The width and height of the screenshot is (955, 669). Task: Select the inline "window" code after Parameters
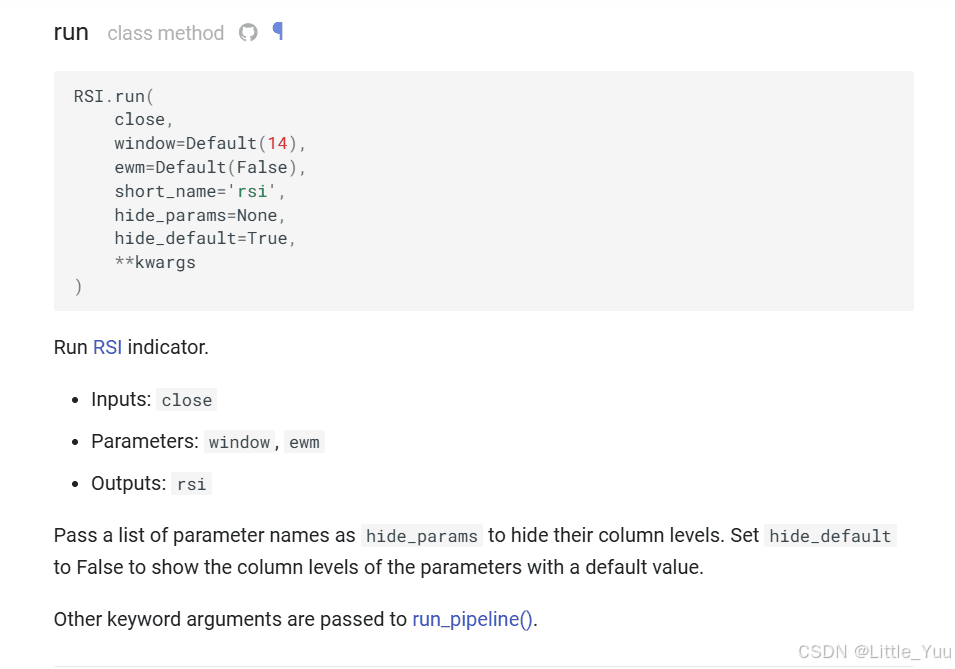tap(239, 442)
